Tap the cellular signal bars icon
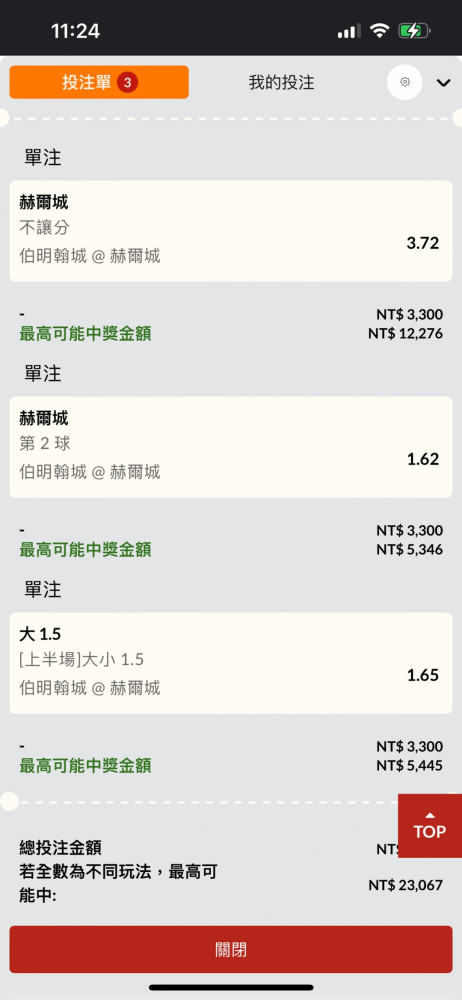The height and width of the screenshot is (1000, 462). (349, 31)
